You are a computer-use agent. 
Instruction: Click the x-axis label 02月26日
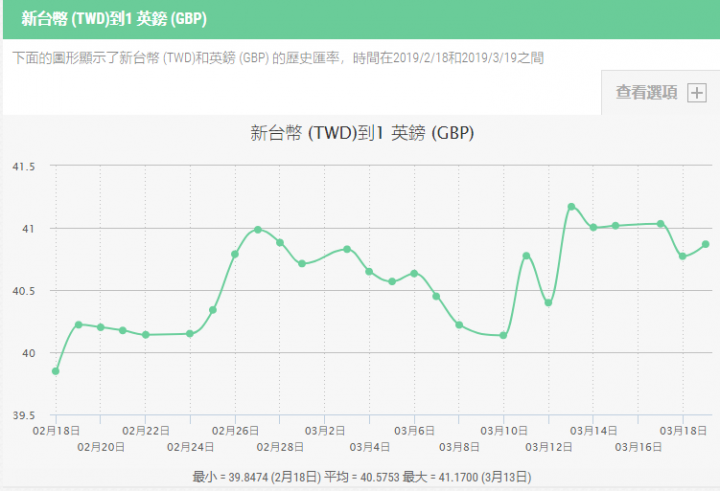click(x=235, y=431)
